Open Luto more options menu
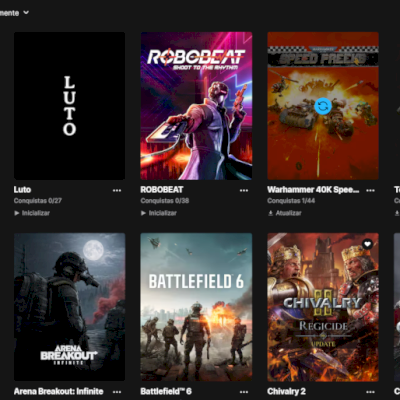The image size is (400, 400). pyautogui.click(x=117, y=190)
